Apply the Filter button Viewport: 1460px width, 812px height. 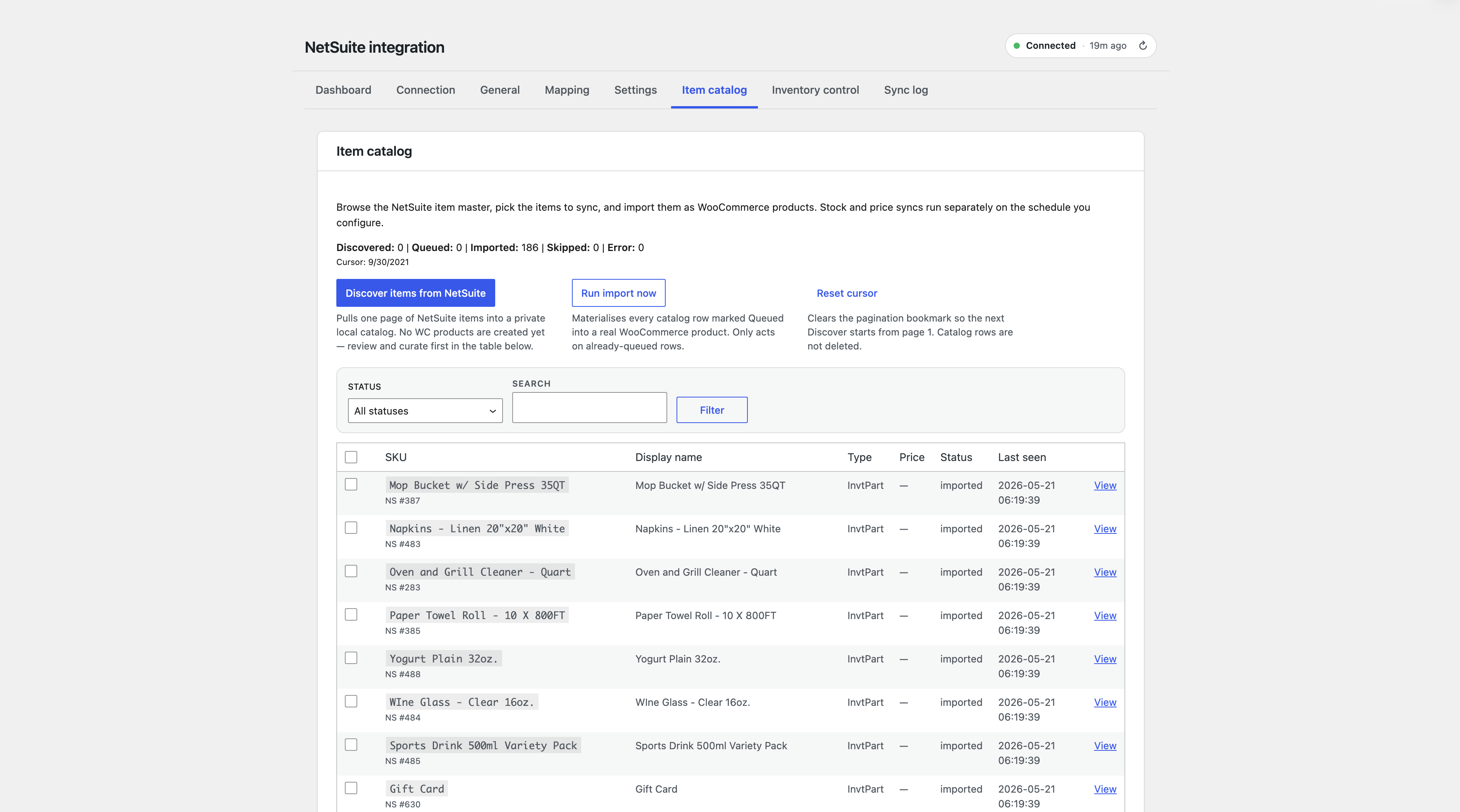[x=712, y=410]
